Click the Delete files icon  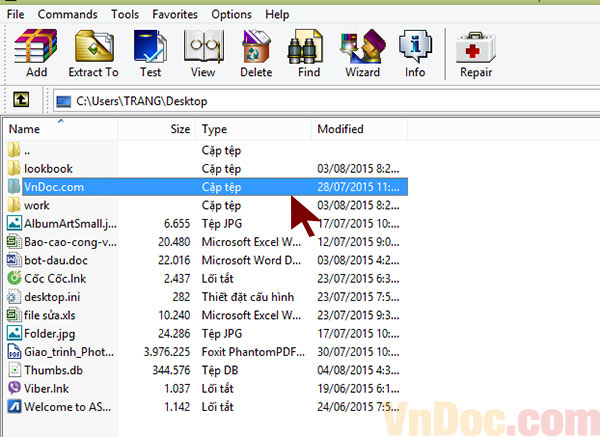click(256, 46)
